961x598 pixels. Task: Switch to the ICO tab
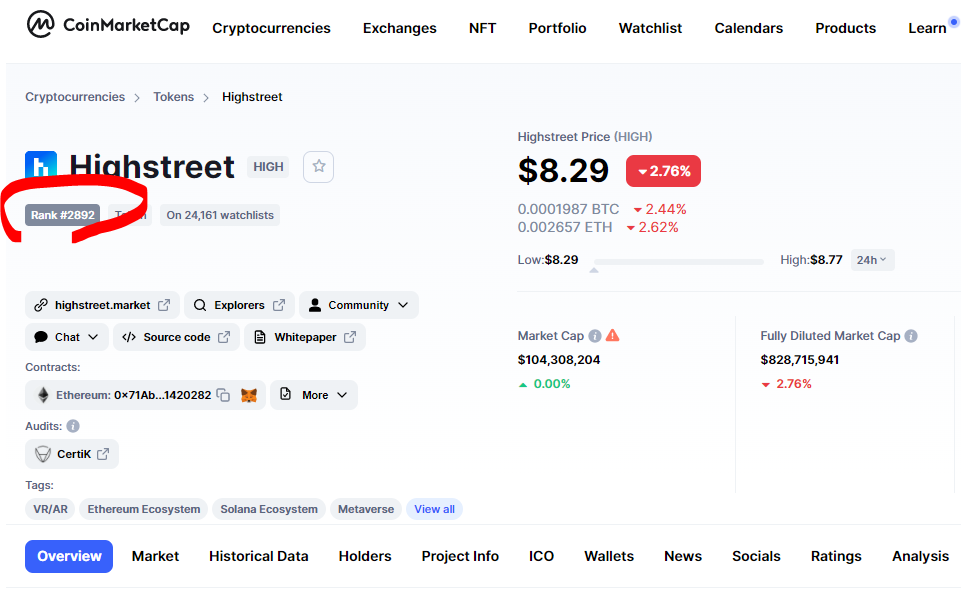541,556
